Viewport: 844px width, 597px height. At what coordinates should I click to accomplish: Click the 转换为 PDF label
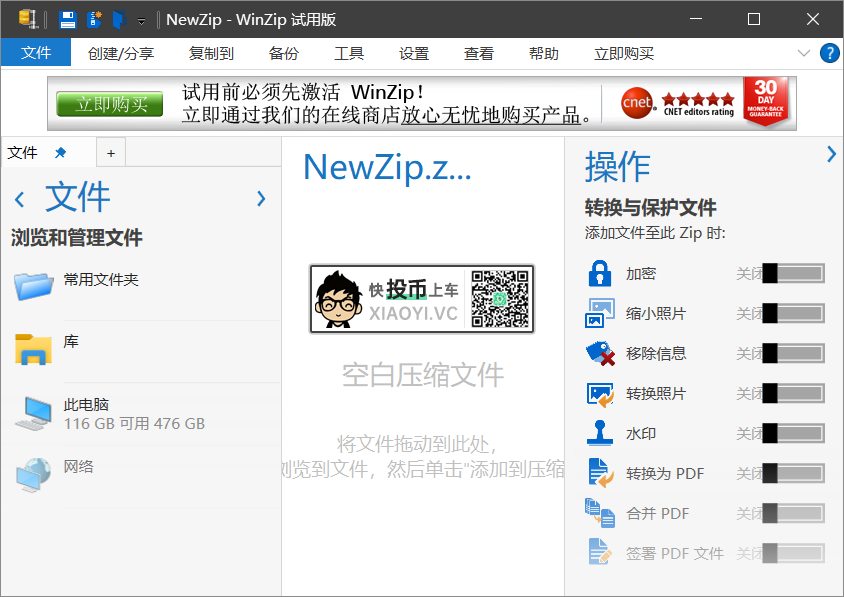[665, 474]
